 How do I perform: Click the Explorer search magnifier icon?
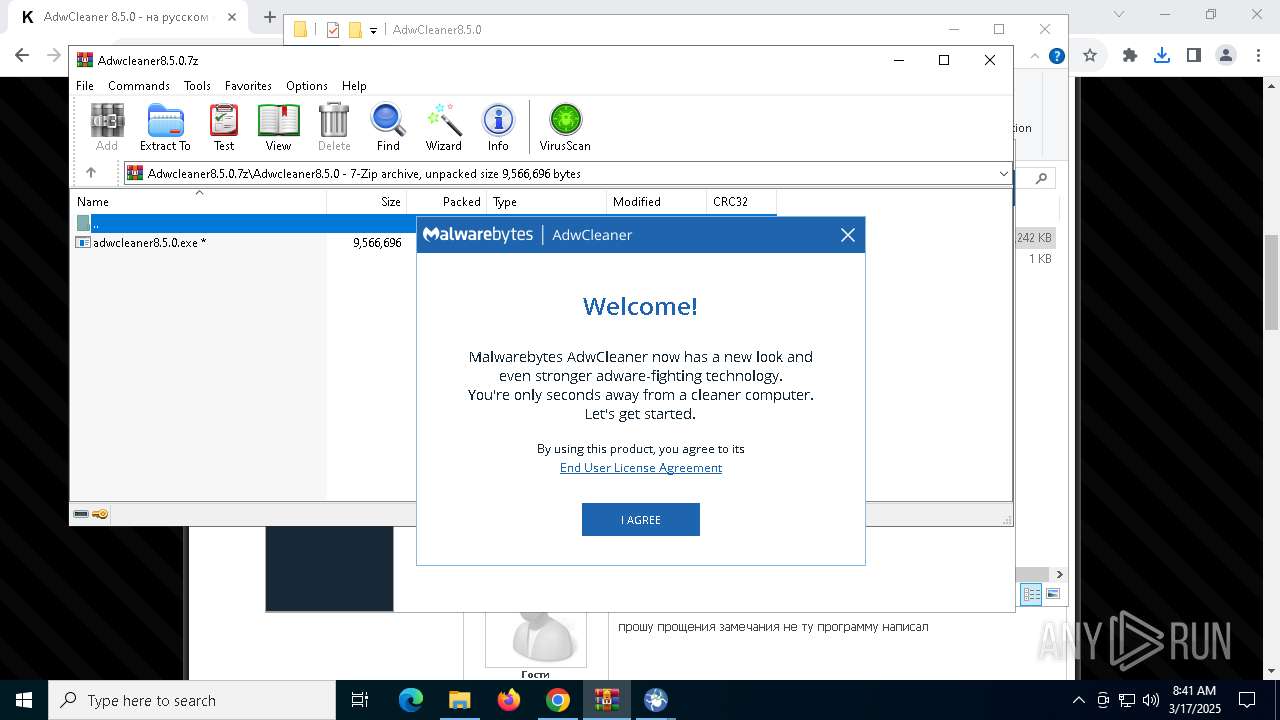pos(1041,178)
